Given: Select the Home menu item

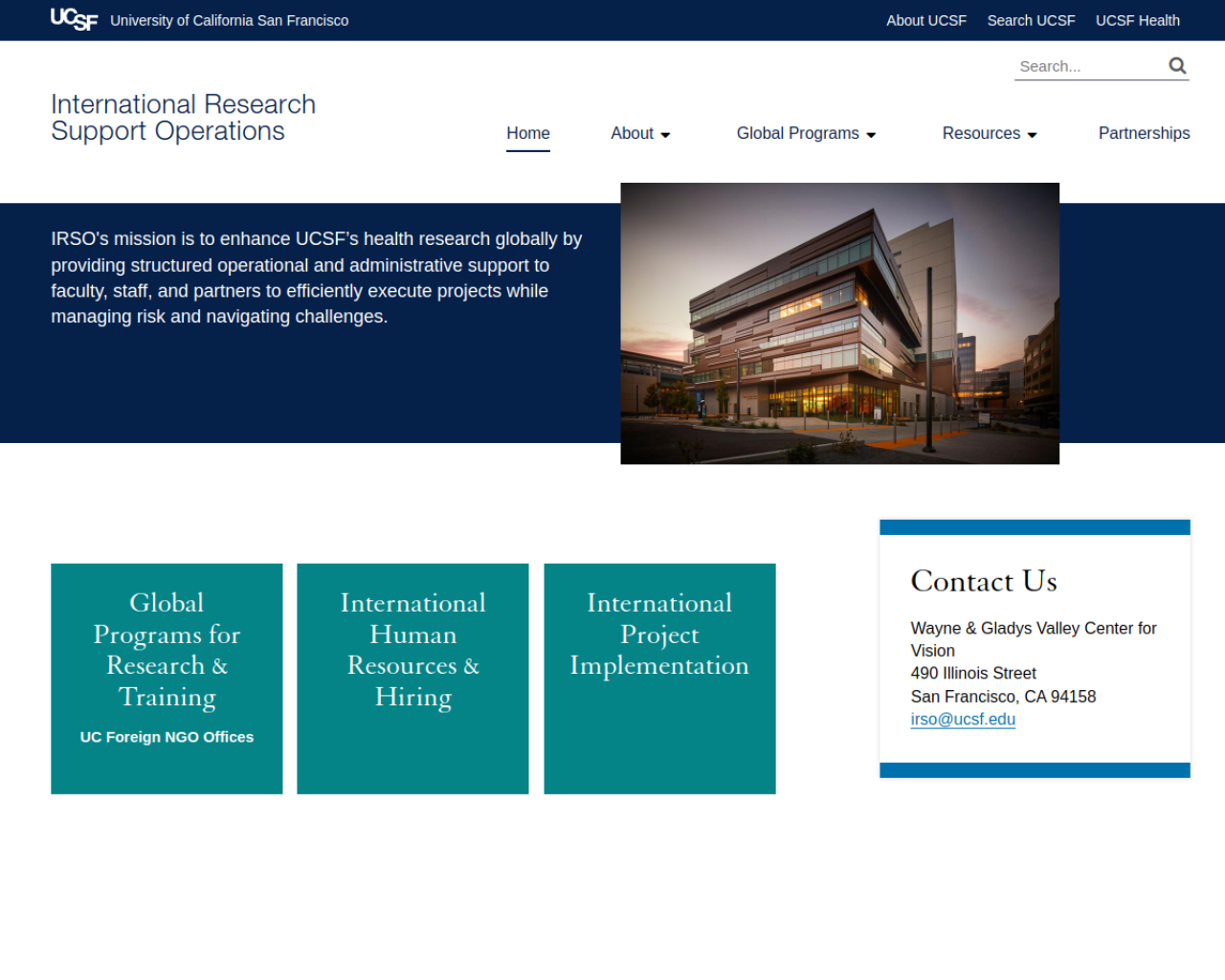Looking at the screenshot, I should (x=528, y=133).
